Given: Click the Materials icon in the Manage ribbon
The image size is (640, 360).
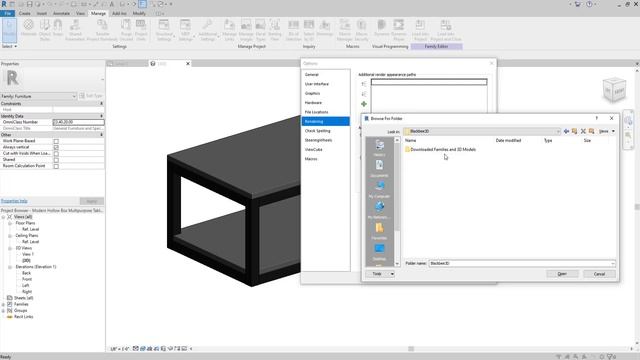Looking at the screenshot, I should point(28,29).
